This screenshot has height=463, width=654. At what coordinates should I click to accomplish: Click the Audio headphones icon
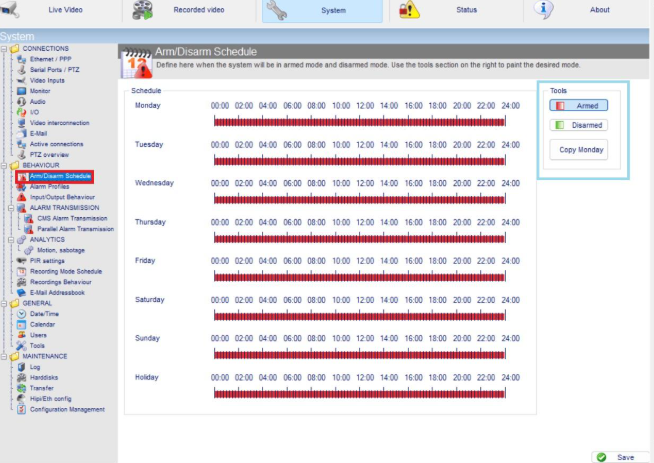click(x=21, y=102)
